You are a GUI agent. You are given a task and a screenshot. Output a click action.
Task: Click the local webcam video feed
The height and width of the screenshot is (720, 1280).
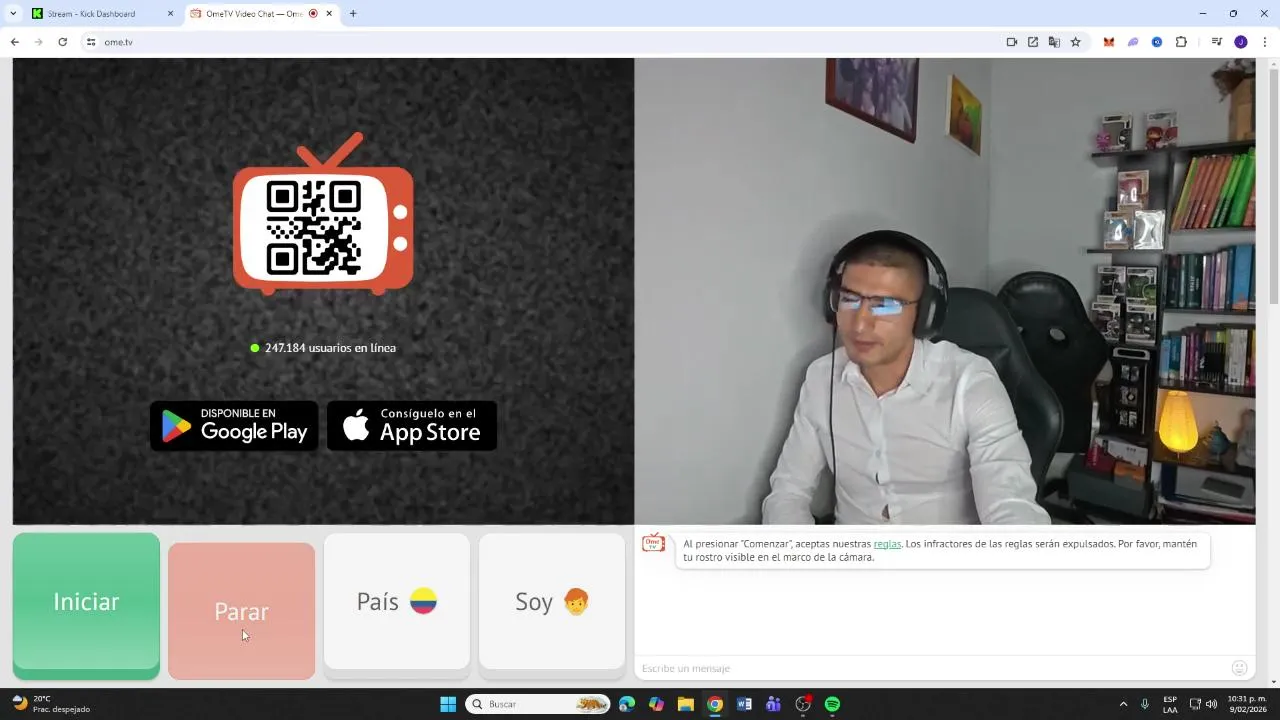coord(945,291)
